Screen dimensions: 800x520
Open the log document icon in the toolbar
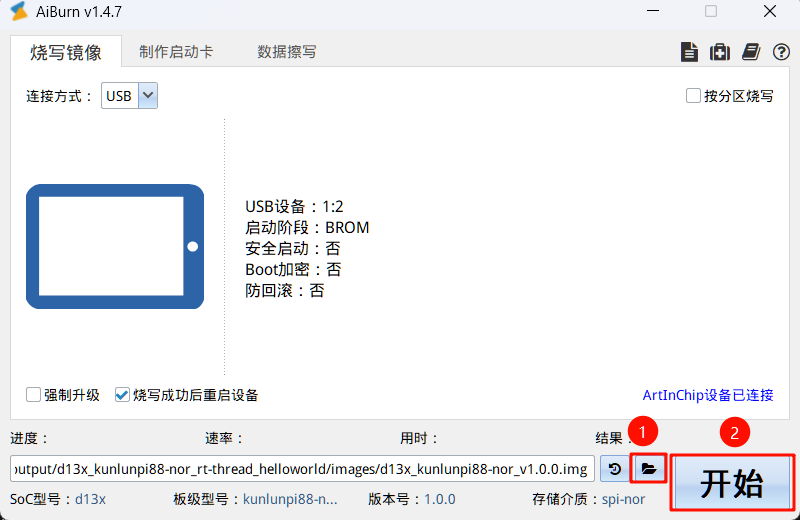(689, 52)
